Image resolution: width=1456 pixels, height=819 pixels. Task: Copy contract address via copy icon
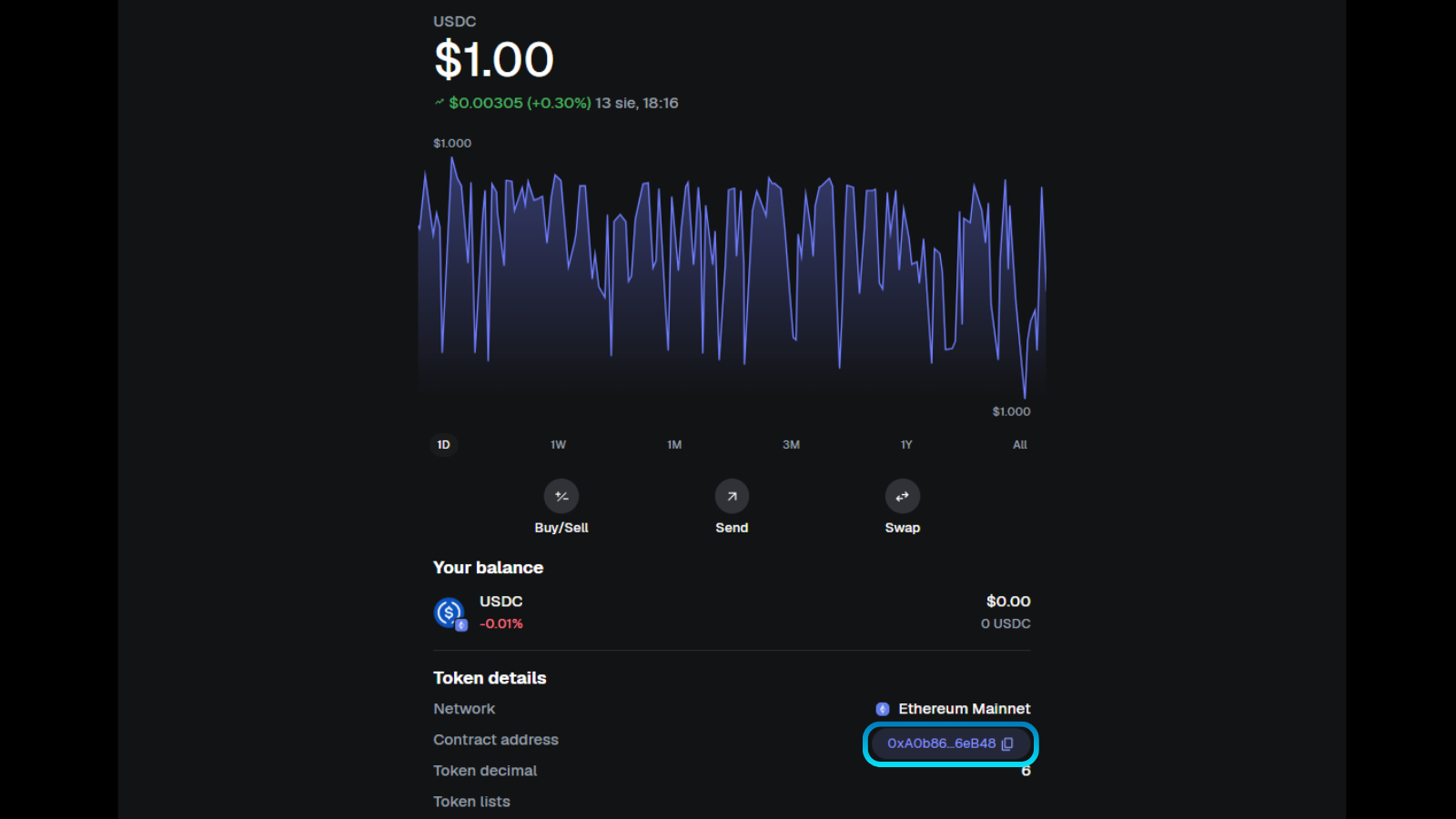click(1007, 743)
